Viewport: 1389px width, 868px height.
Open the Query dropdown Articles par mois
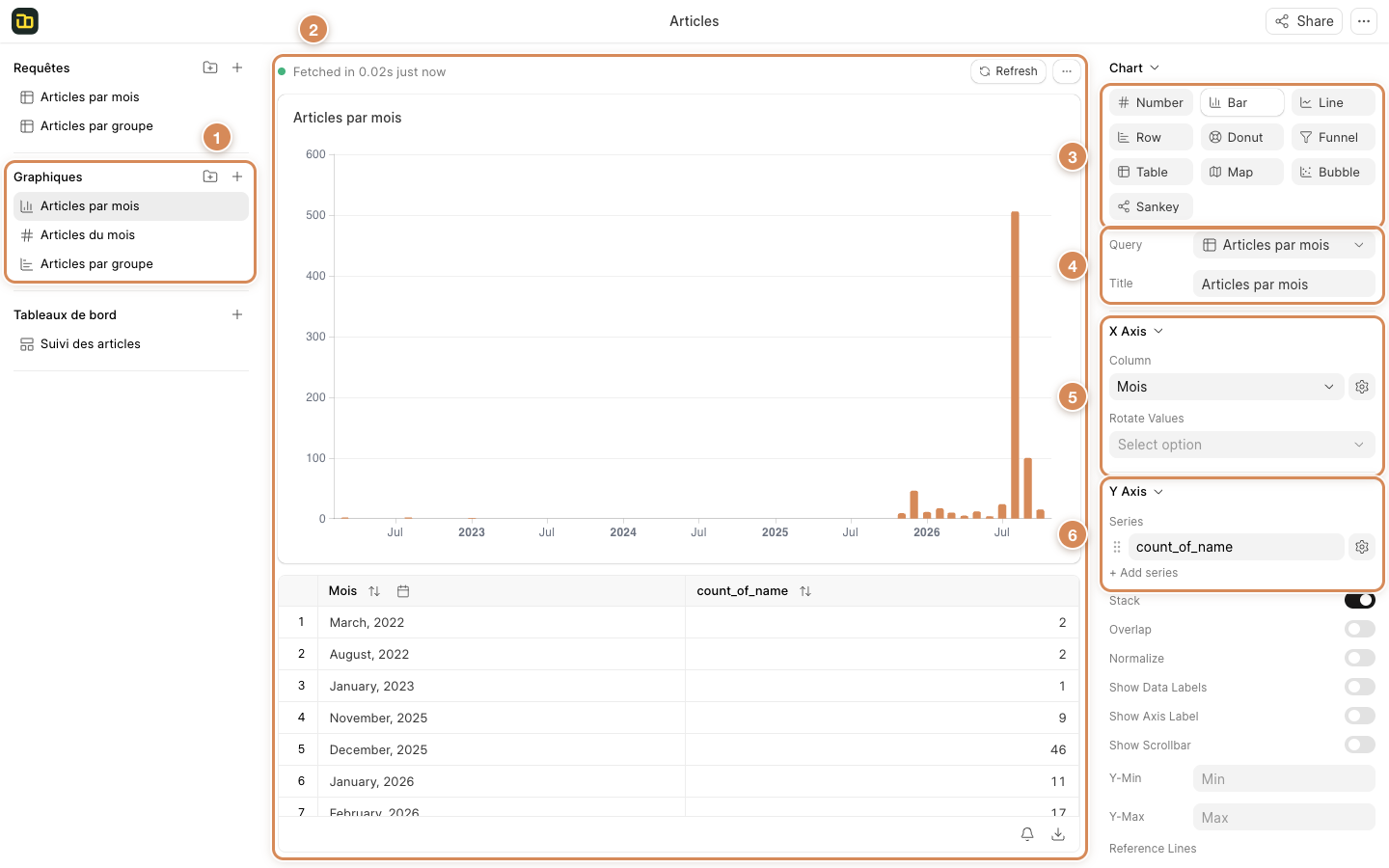1284,245
